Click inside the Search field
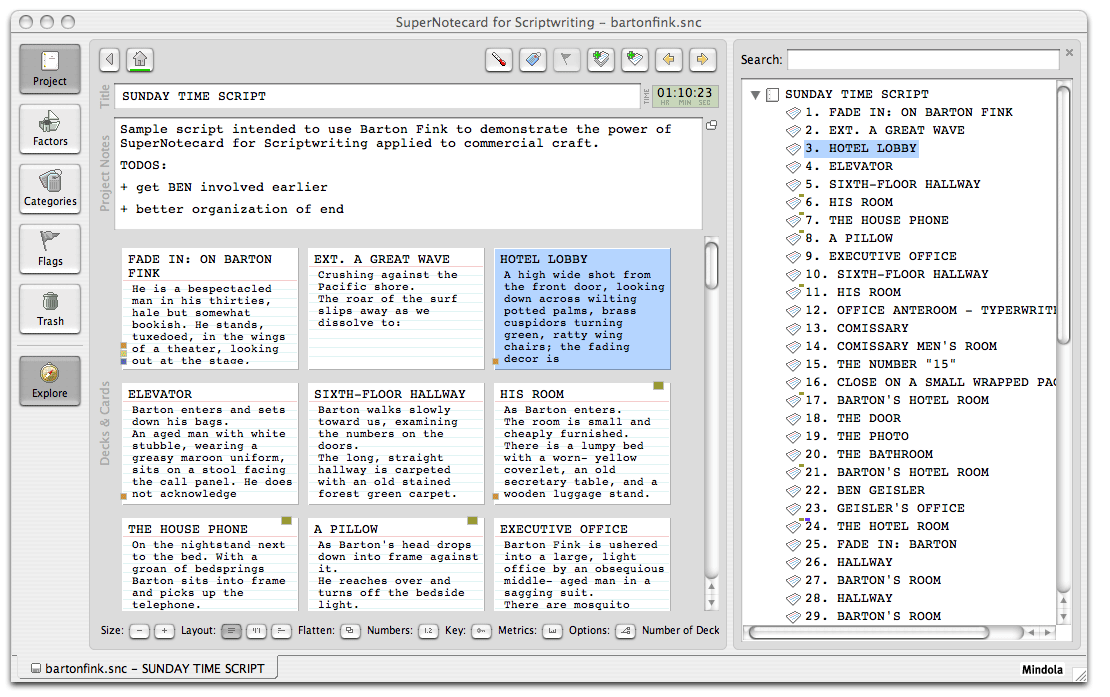 (923, 60)
